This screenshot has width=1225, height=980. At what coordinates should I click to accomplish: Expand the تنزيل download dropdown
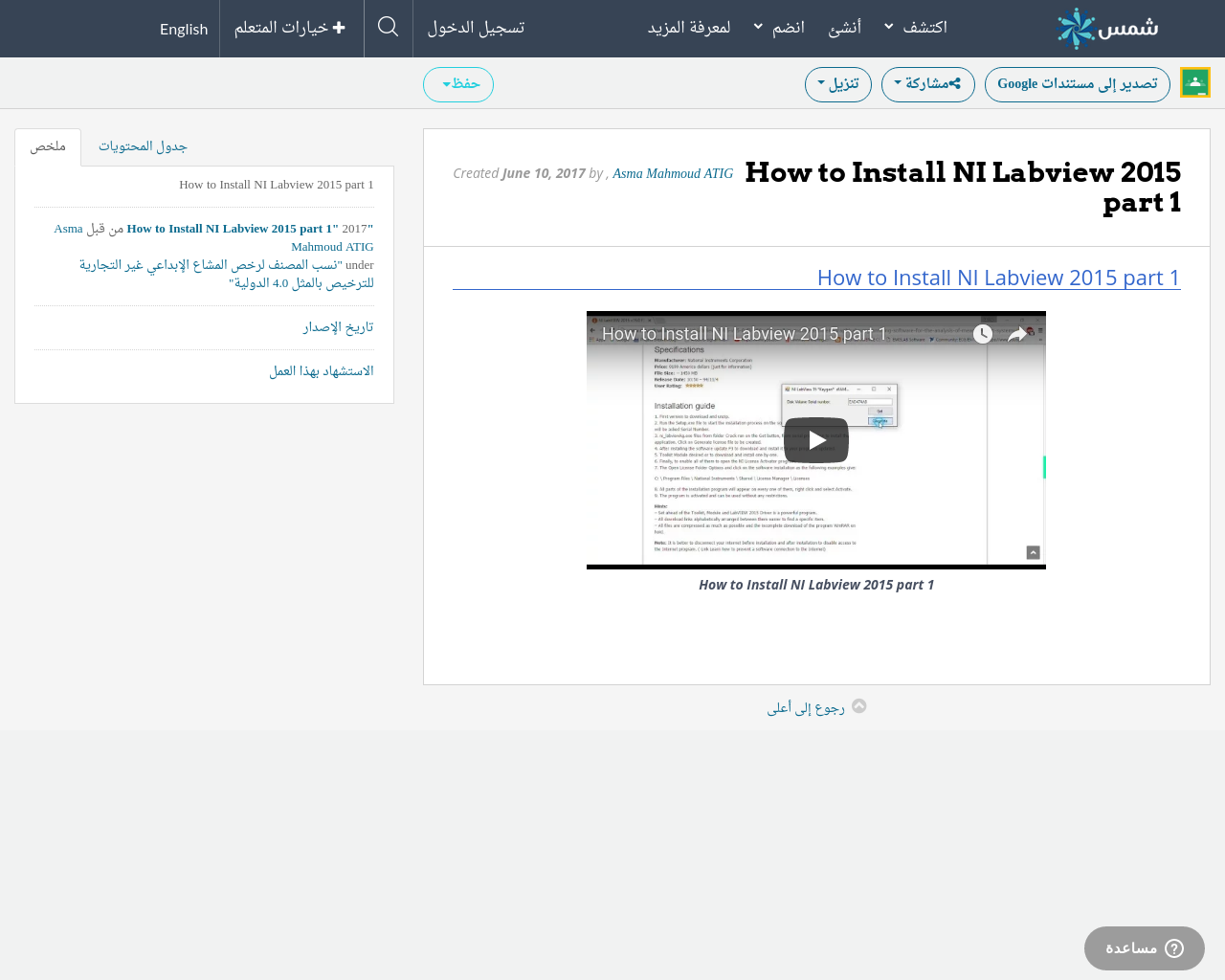pyautogui.click(x=838, y=84)
